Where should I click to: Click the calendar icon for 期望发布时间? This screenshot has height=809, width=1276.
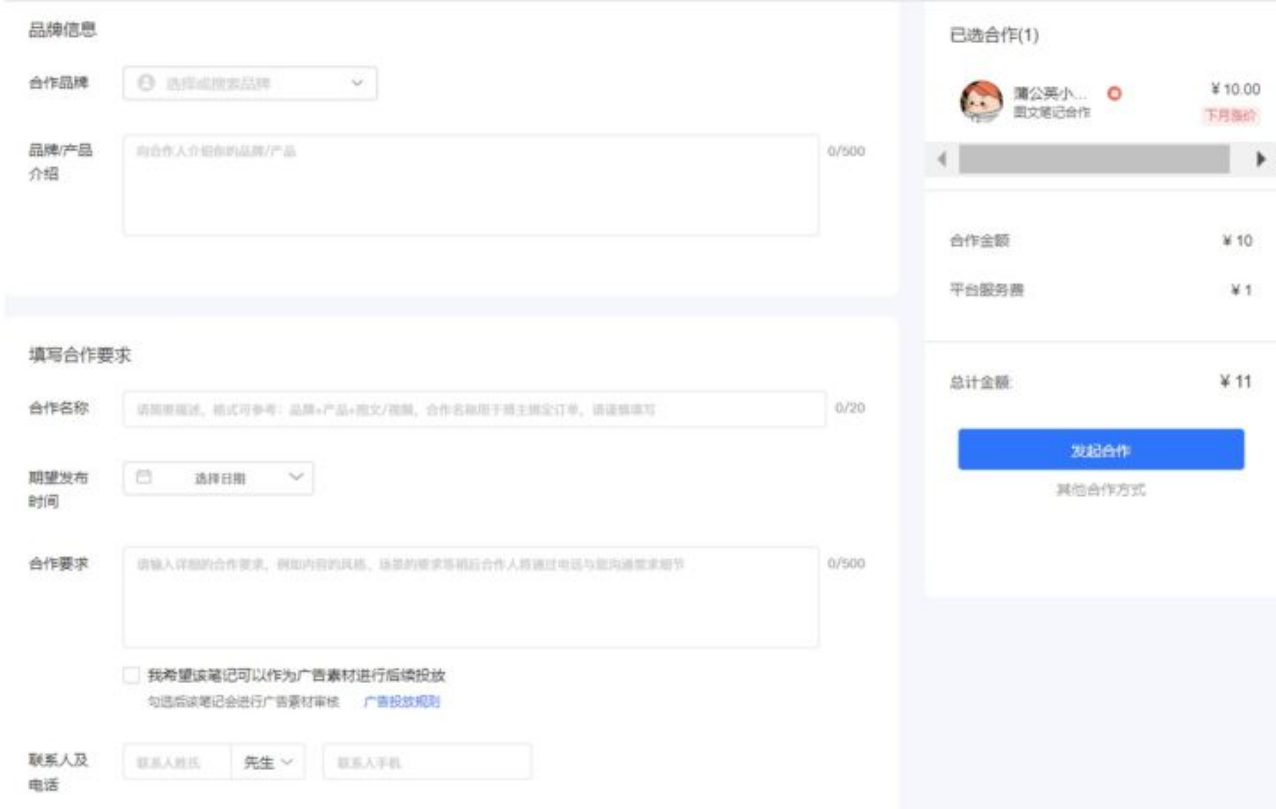click(x=143, y=478)
